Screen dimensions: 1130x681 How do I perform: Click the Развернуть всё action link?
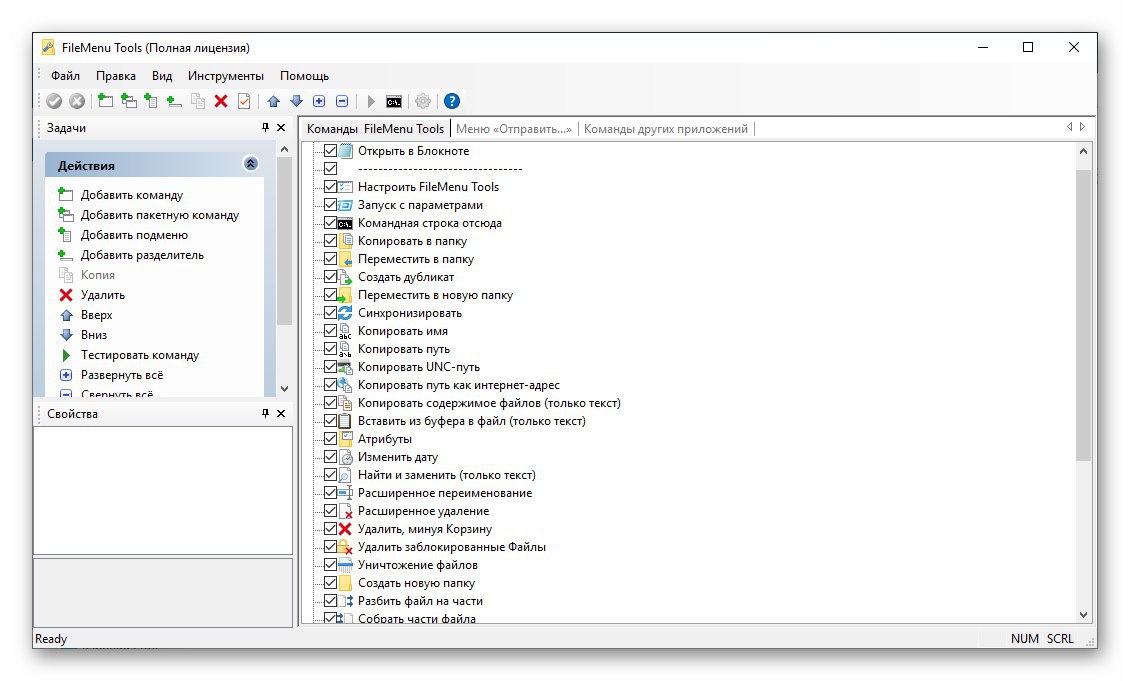pos(122,375)
